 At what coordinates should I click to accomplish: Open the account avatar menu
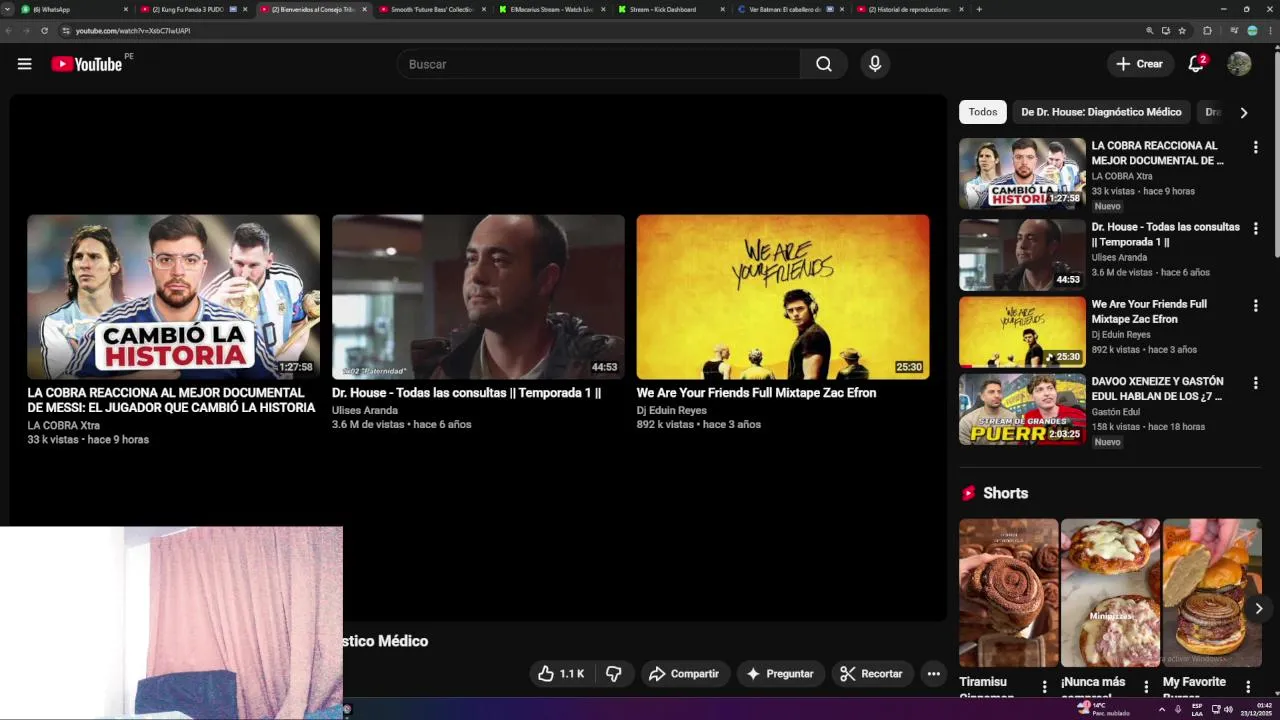[1239, 64]
